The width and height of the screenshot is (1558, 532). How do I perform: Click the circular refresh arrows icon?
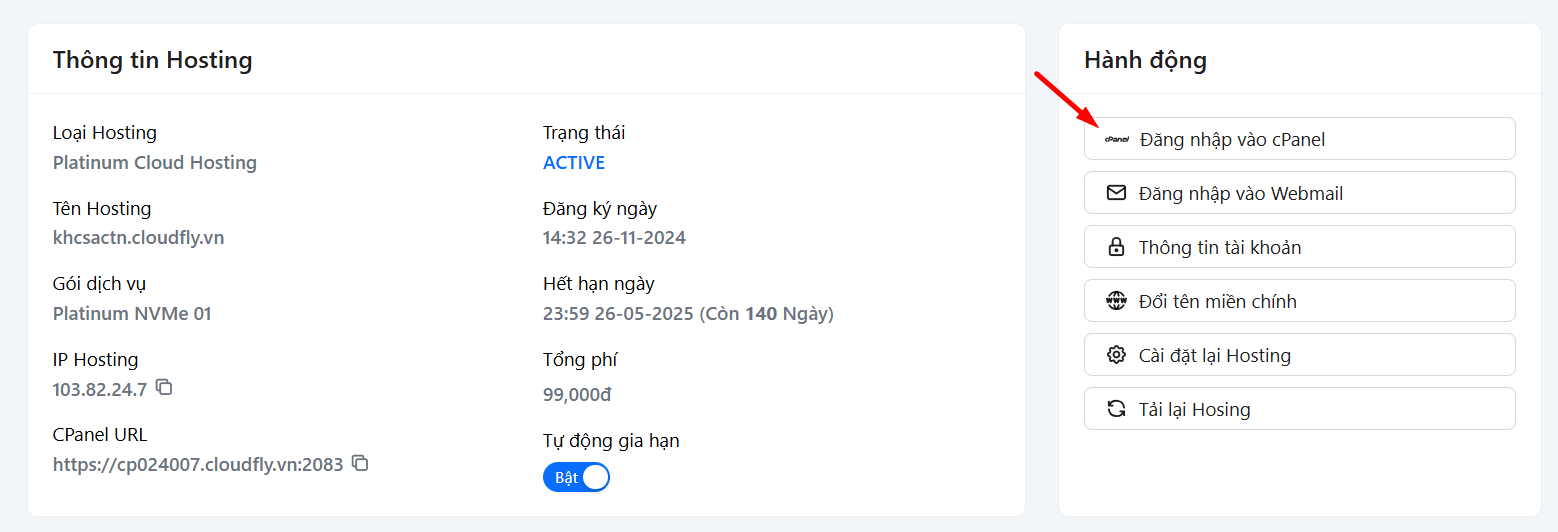pos(1116,409)
